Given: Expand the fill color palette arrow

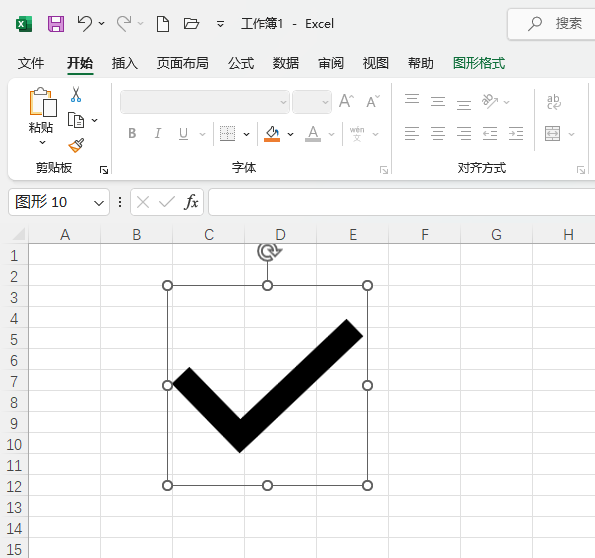Looking at the screenshot, I should [x=290, y=134].
